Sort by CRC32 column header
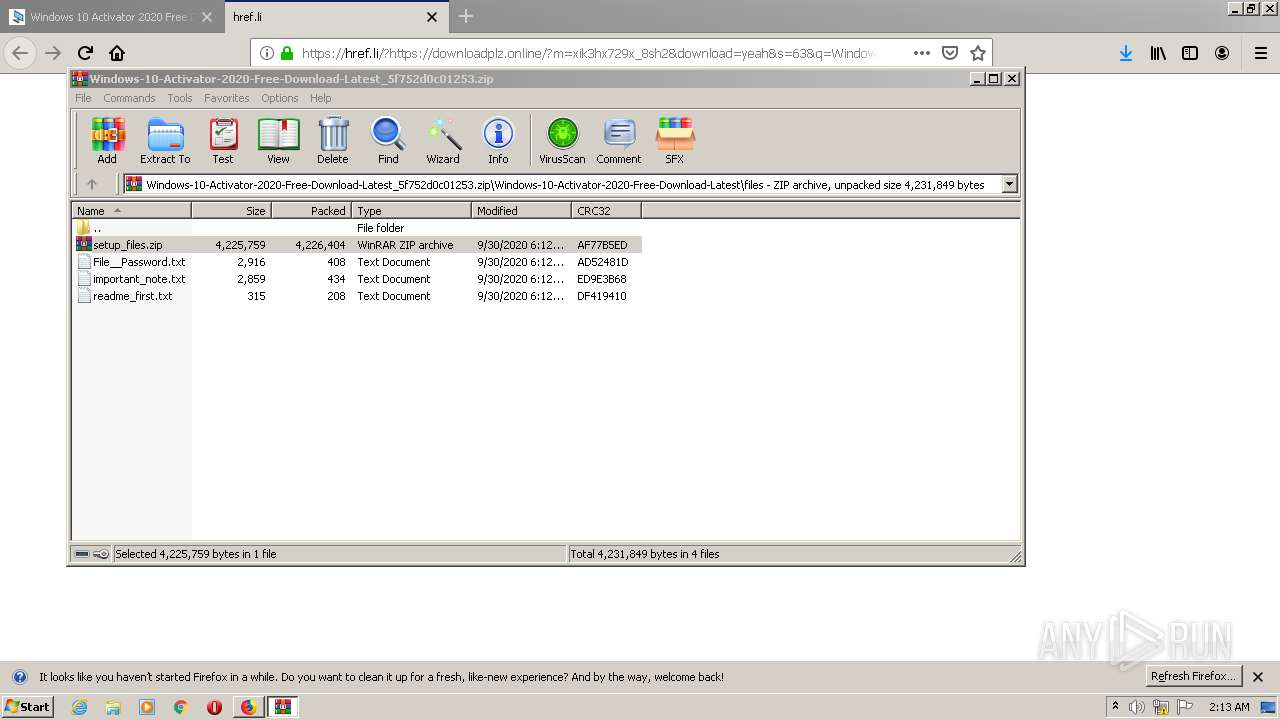Image resolution: width=1280 pixels, height=720 pixels. pyautogui.click(x=606, y=211)
